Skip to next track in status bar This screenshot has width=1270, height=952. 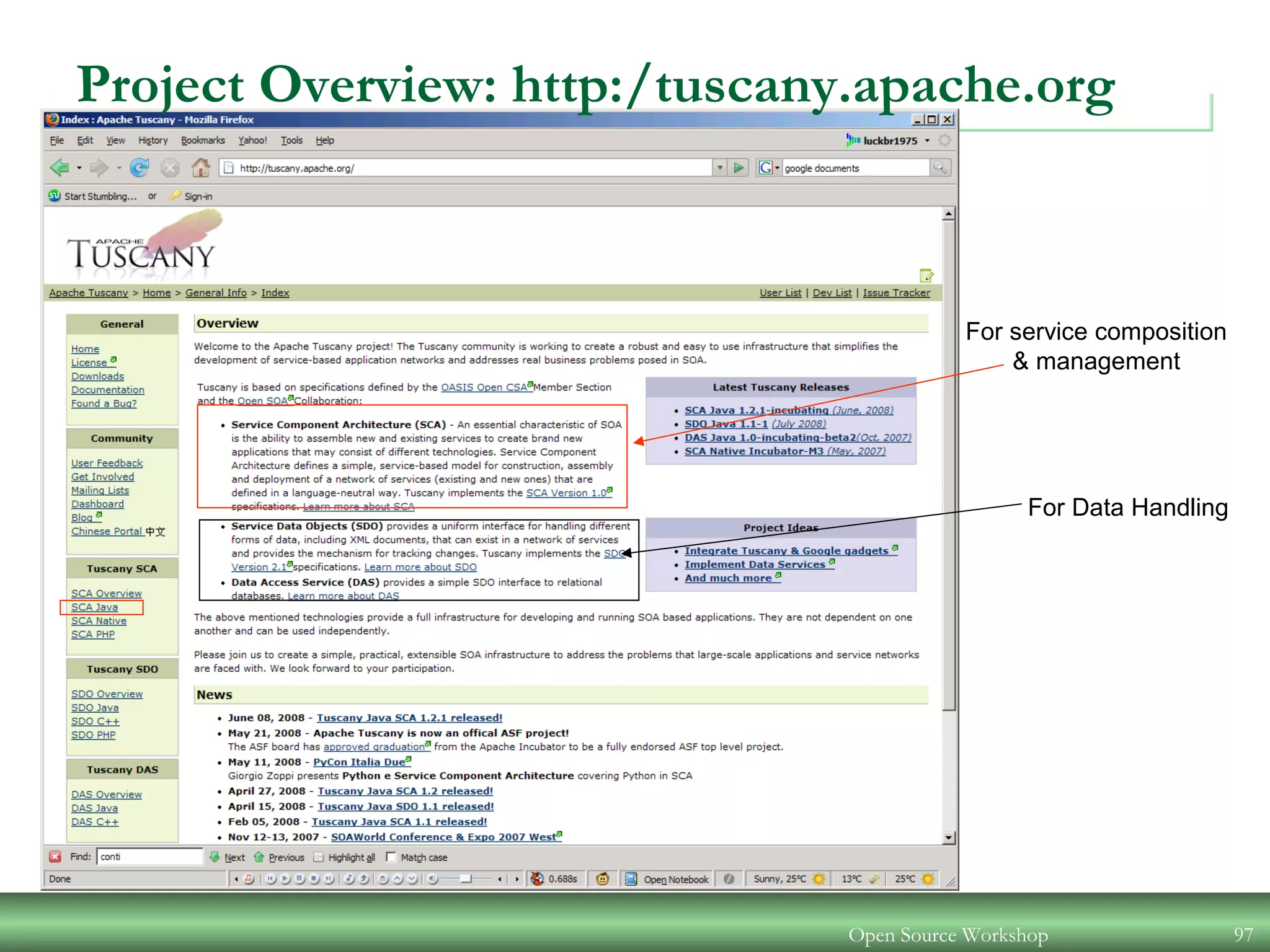pyautogui.click(x=329, y=879)
